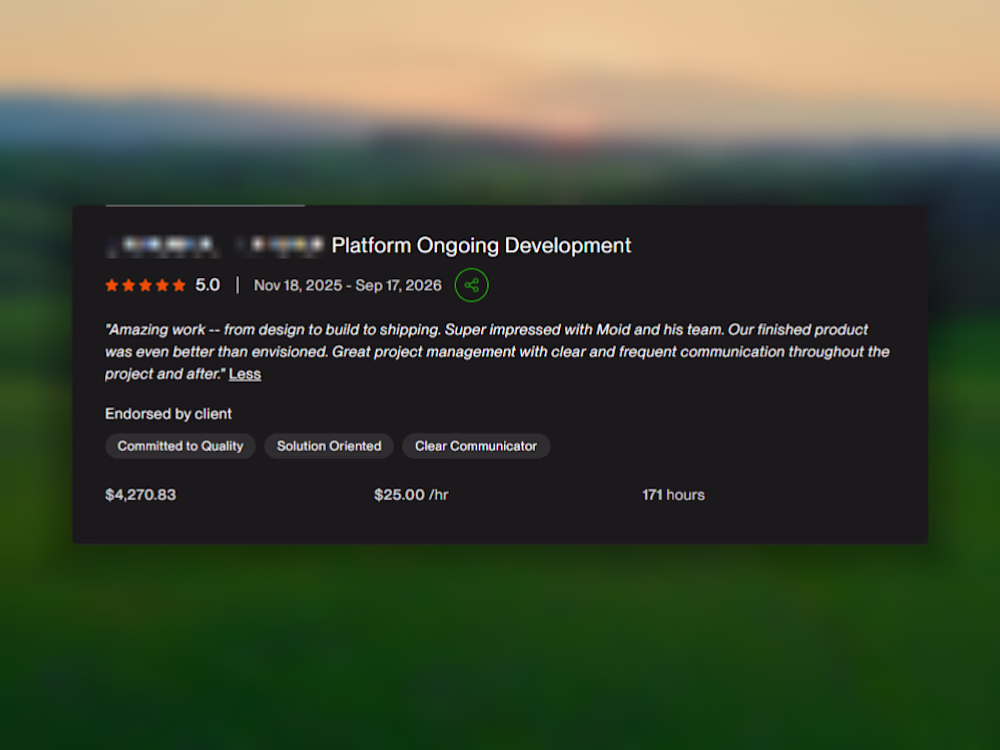The image size is (1000, 750).
Task: Select the Solution Oriented tag
Action: coord(329,446)
